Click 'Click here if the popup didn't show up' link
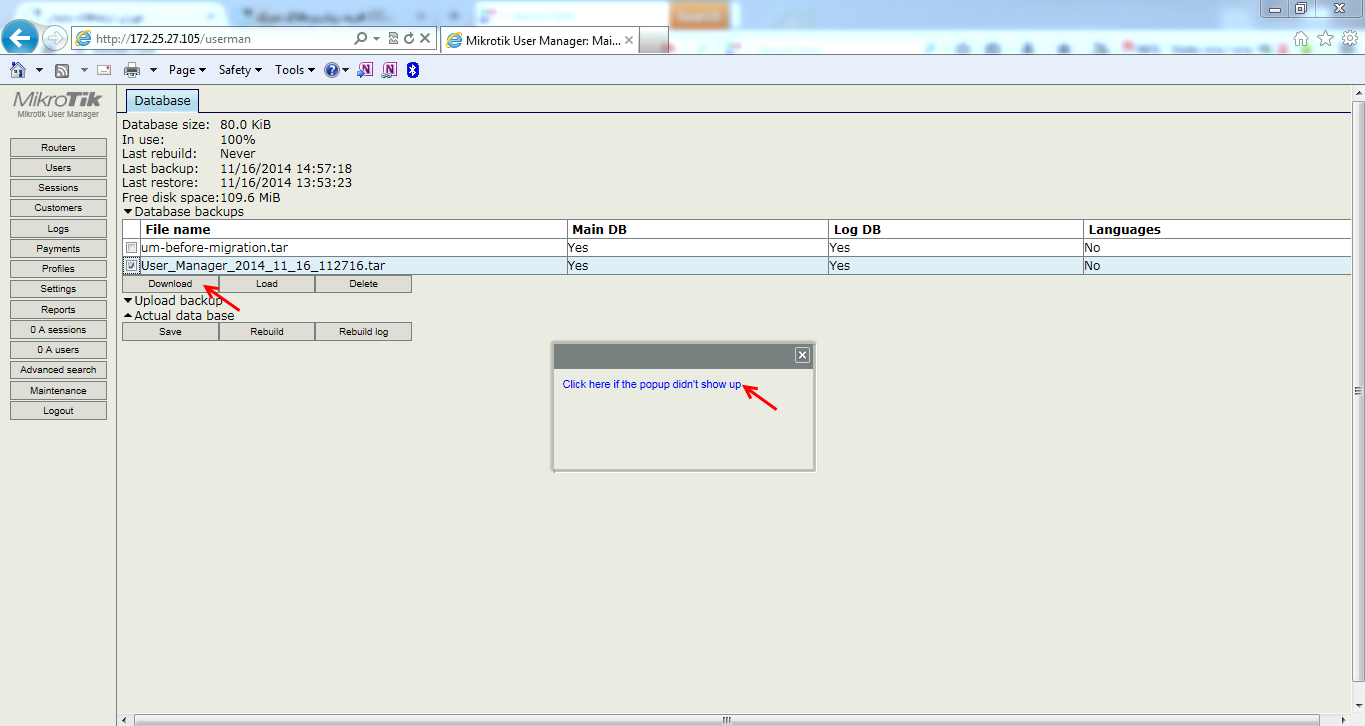Image resolution: width=1365 pixels, height=726 pixels. coord(652,384)
